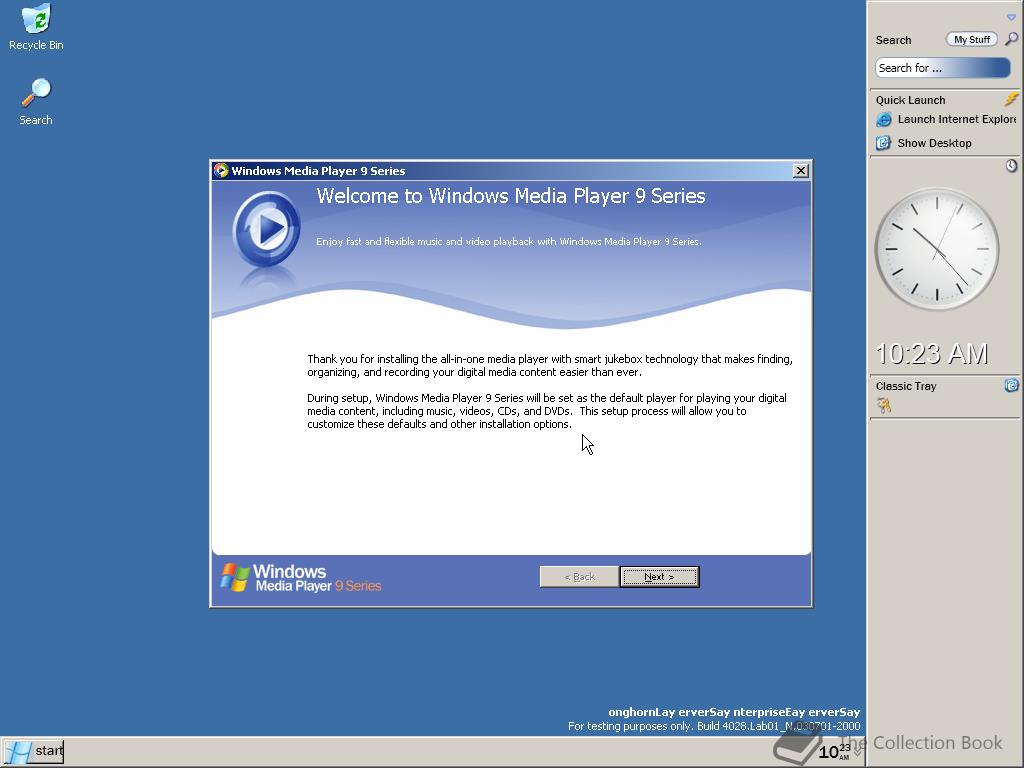Click the keys icon under Classic Tray
This screenshot has width=1024, height=768.
coord(884,406)
